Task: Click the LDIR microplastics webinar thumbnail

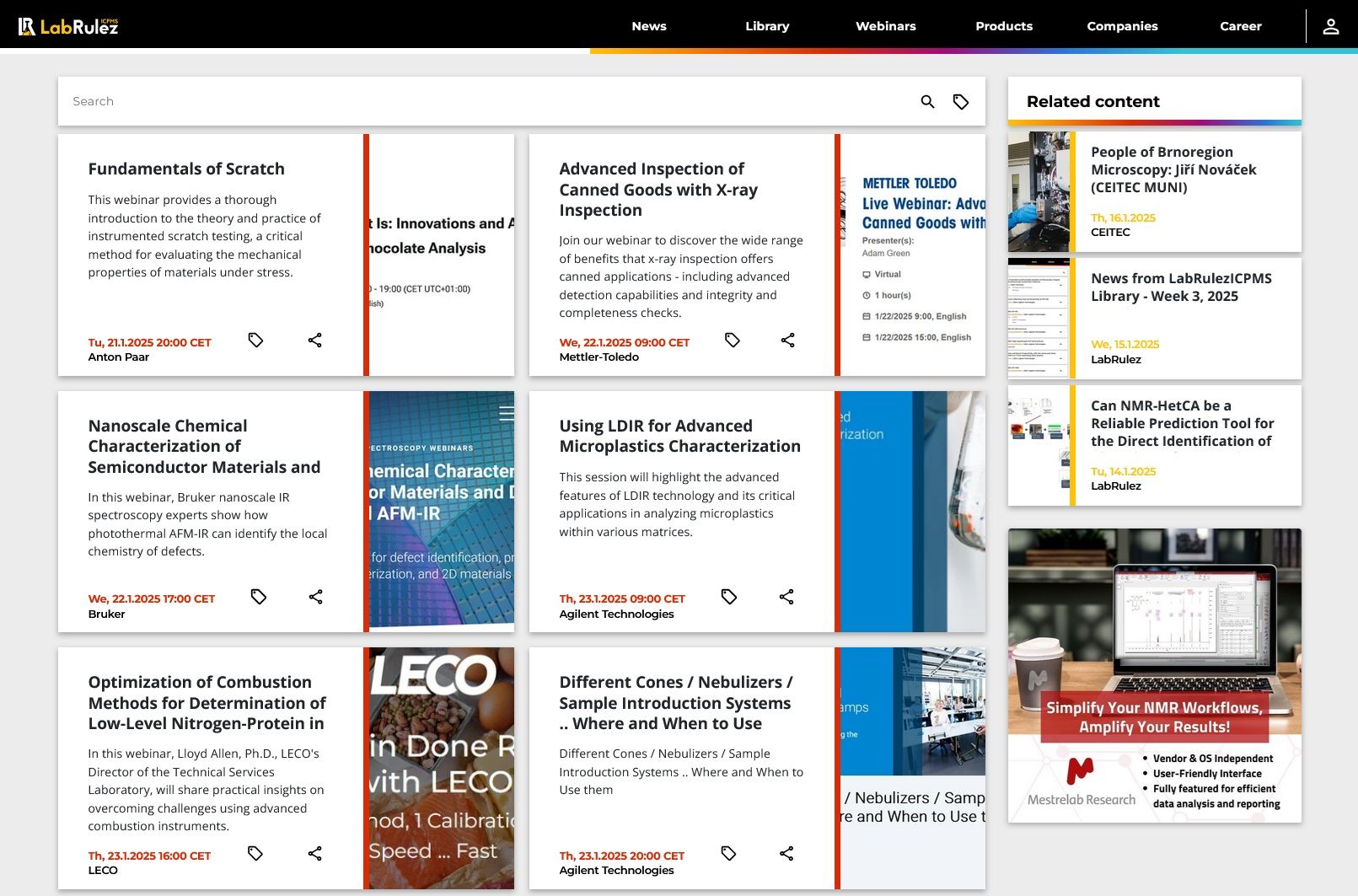Action: [x=913, y=512]
